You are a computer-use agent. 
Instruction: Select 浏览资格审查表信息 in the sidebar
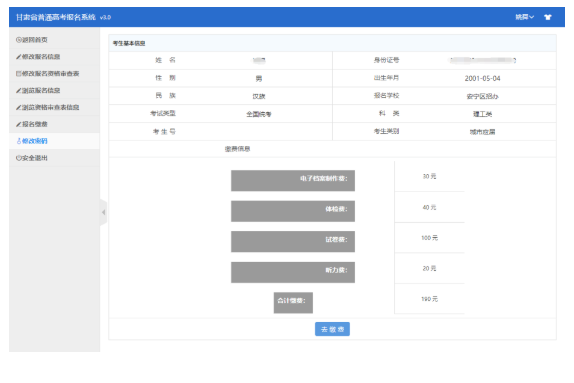pos(54,107)
